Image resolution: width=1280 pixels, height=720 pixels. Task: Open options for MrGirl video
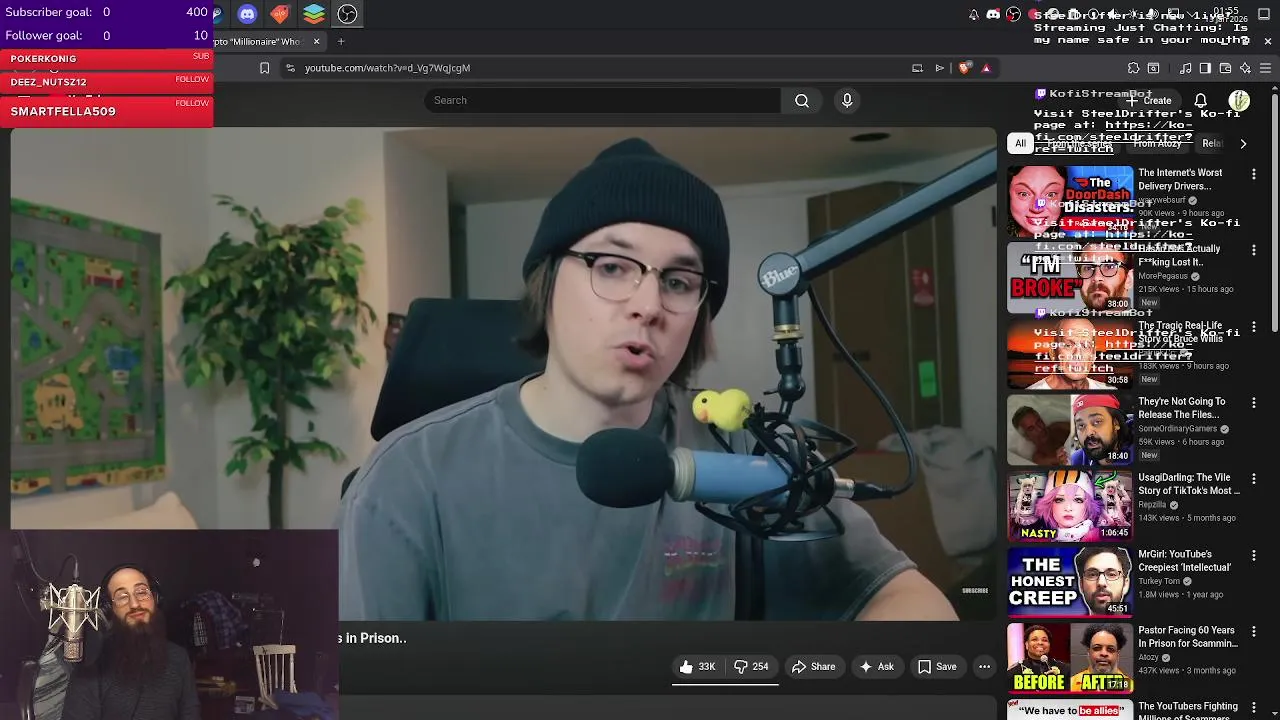tap(1254, 555)
